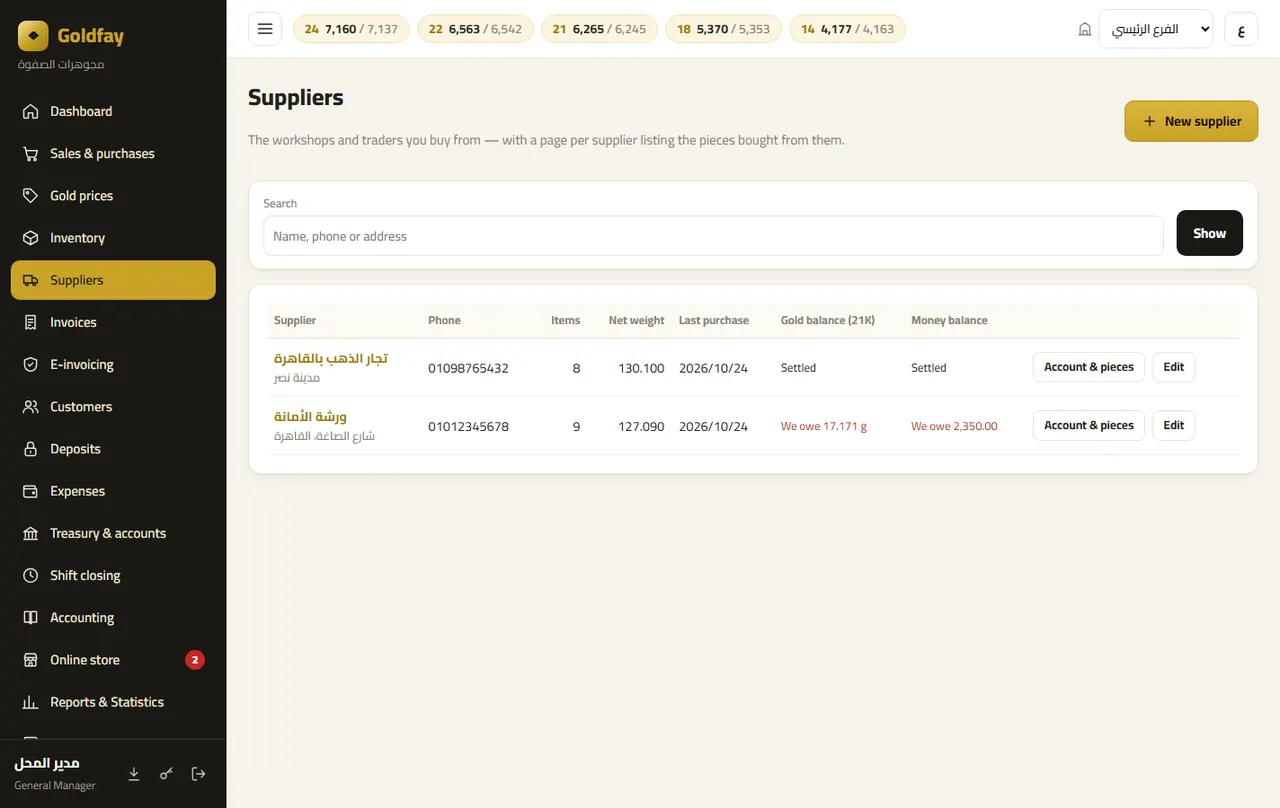Open the Deposits lock icon
The image size is (1280, 808).
click(x=31, y=449)
